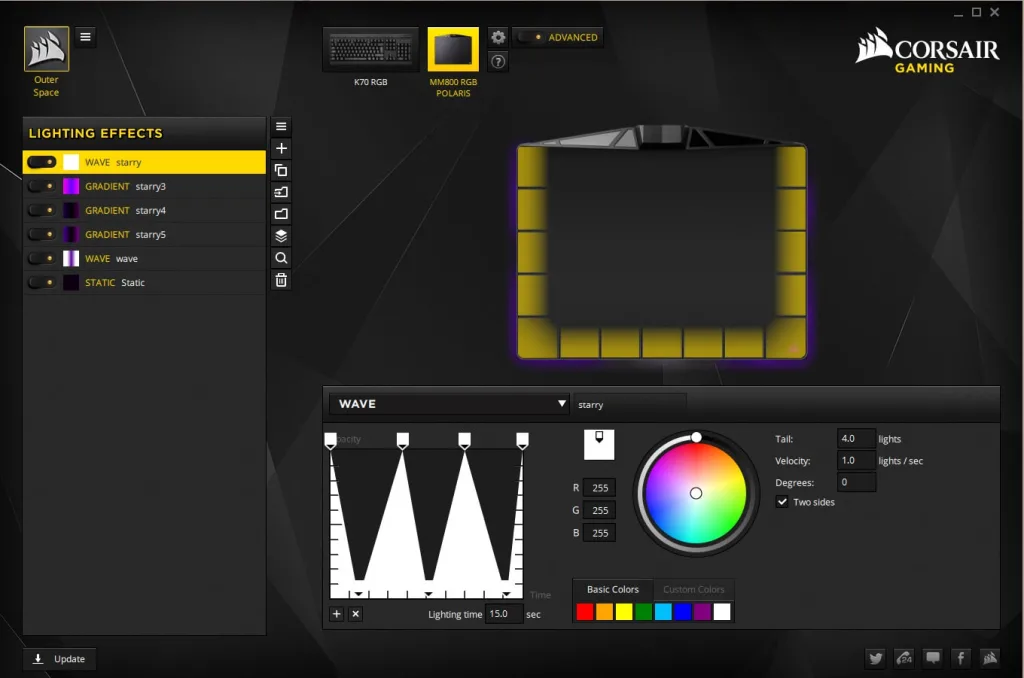This screenshot has height=678, width=1024.
Task: Toggle the GRADIENT starry4 effect switch
Action: [x=42, y=210]
